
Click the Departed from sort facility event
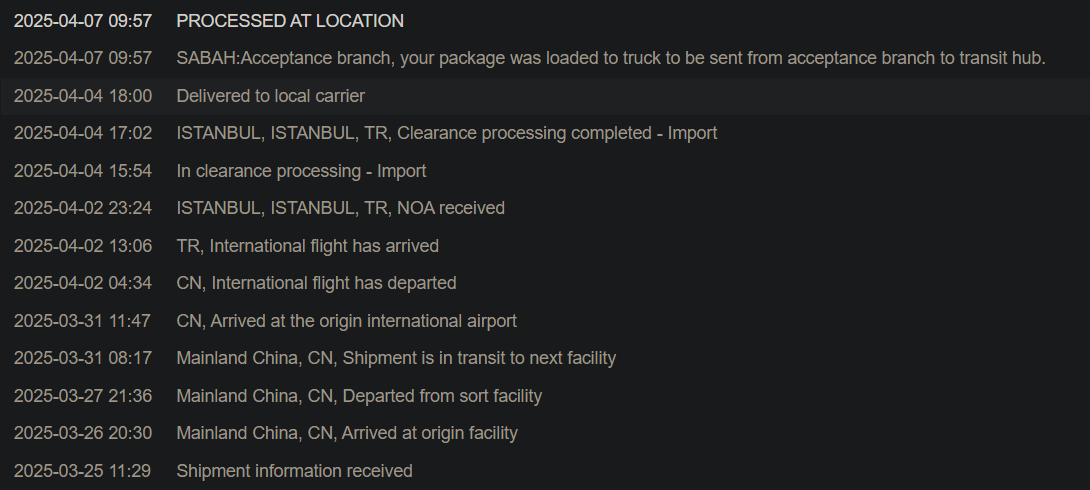(x=359, y=396)
